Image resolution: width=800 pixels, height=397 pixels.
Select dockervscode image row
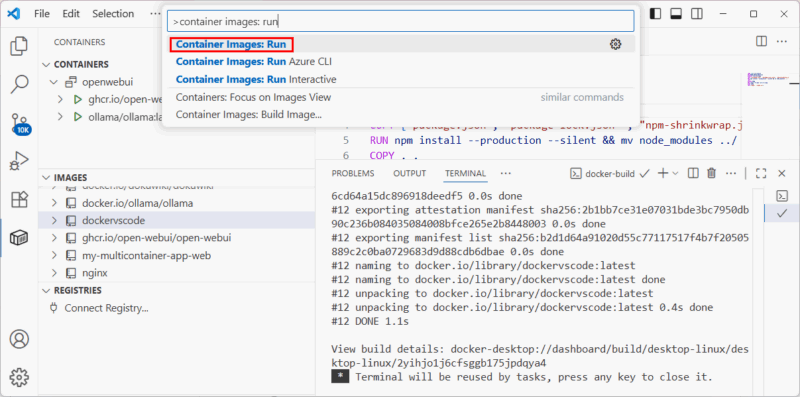pyautogui.click(x=177, y=220)
